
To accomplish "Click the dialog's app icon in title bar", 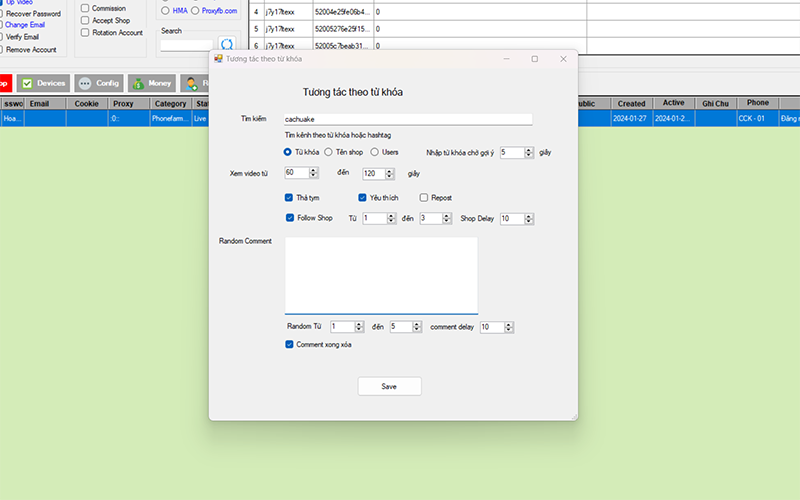I will click(218, 59).
